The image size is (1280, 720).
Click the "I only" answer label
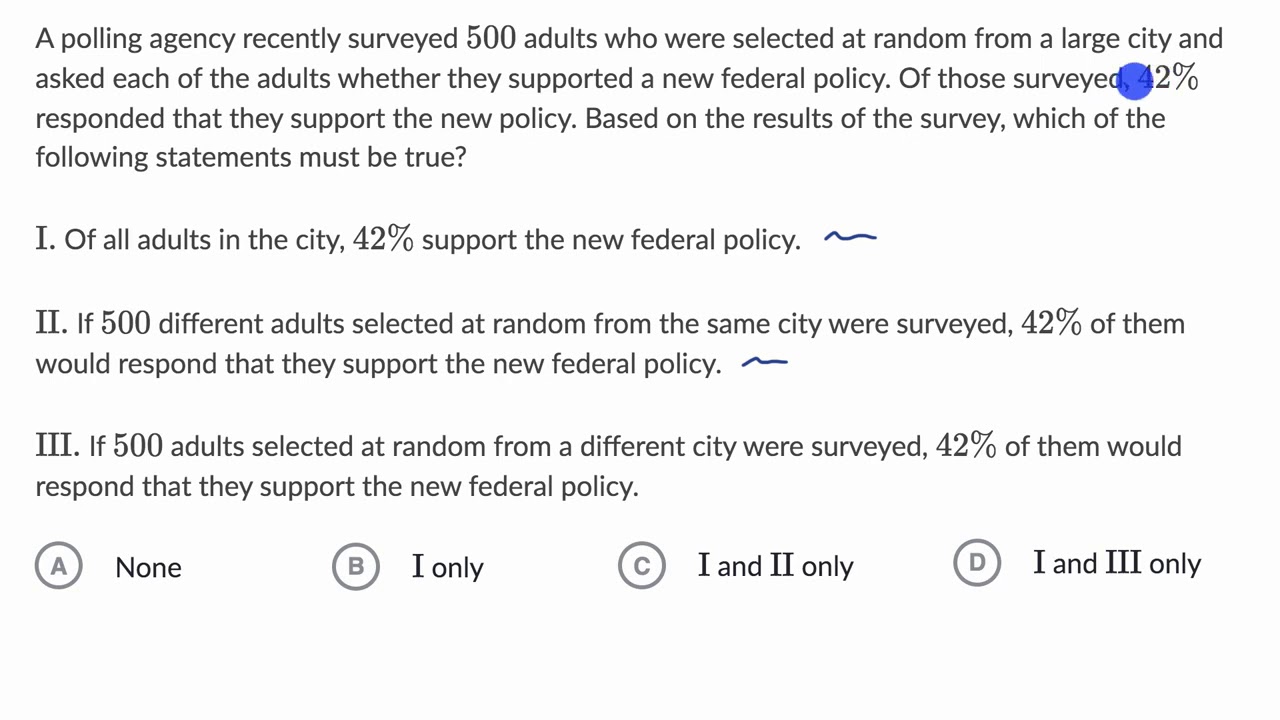point(447,567)
